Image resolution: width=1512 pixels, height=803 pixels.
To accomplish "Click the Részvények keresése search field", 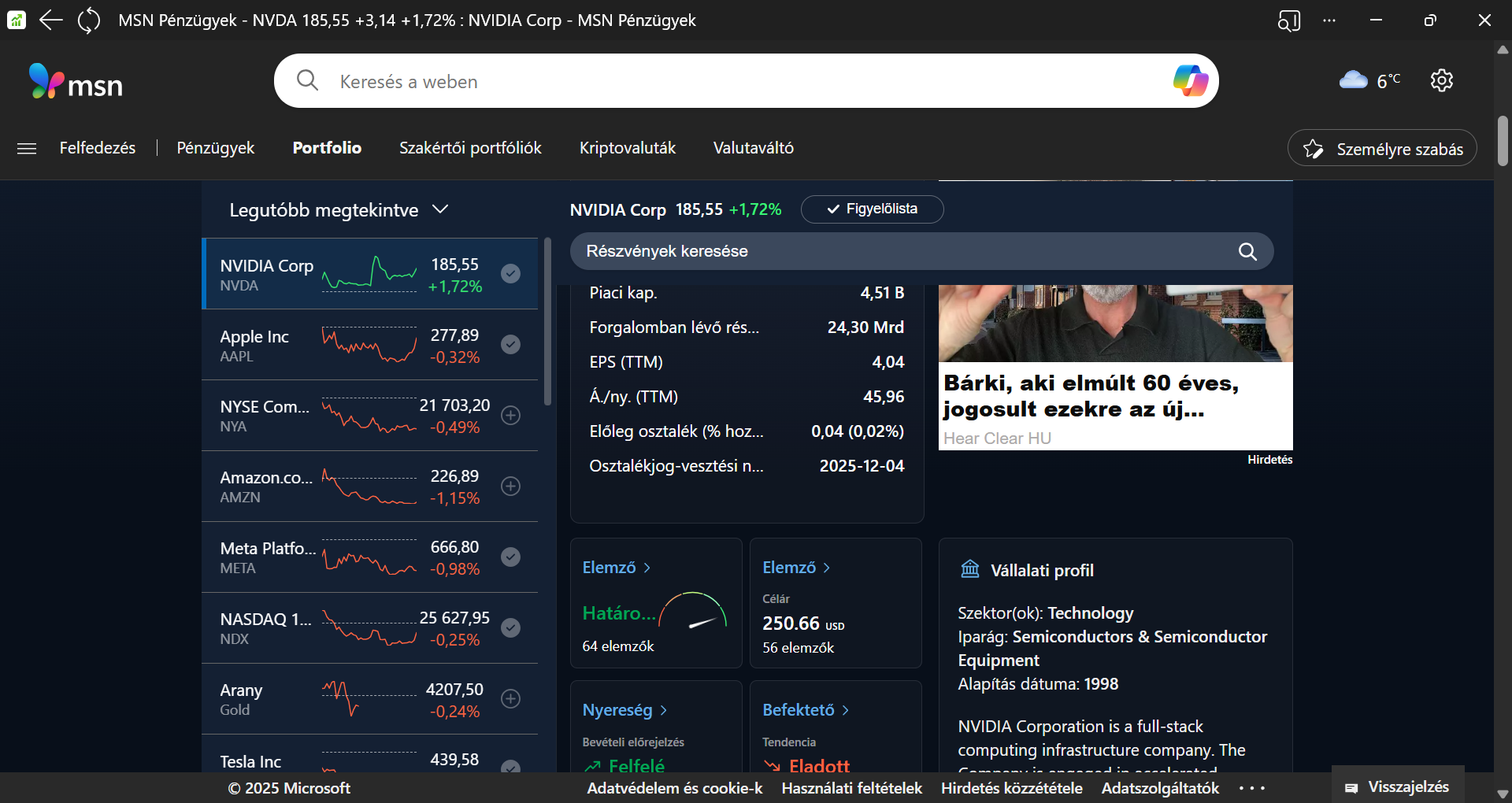I will point(906,251).
